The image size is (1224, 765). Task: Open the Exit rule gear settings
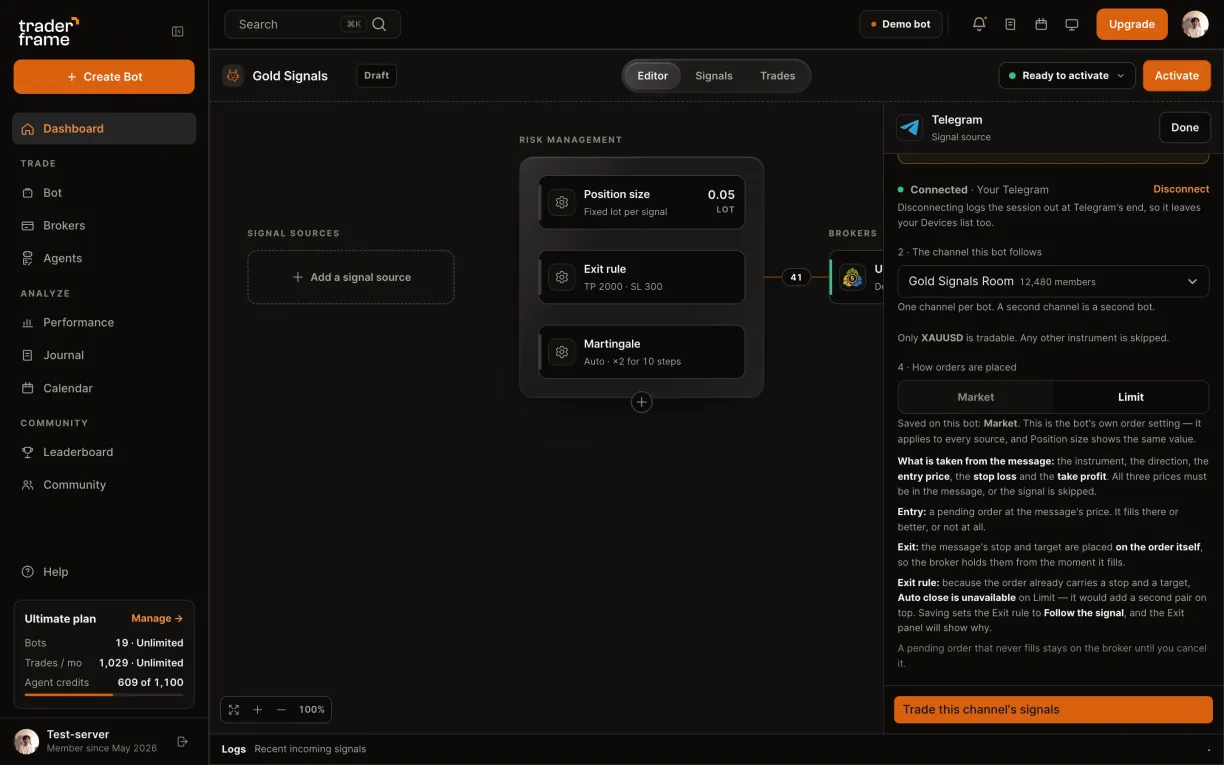click(x=562, y=277)
